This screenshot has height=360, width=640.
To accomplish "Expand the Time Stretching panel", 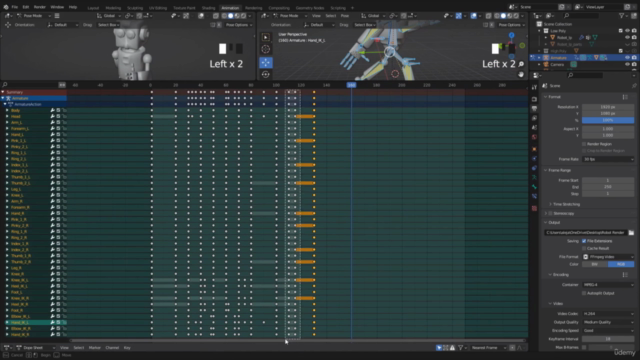I will click(565, 204).
